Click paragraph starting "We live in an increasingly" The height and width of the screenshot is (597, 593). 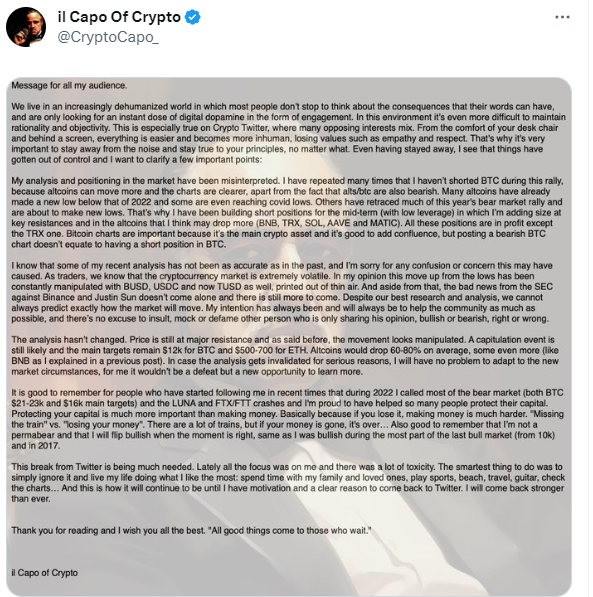[x=288, y=133]
